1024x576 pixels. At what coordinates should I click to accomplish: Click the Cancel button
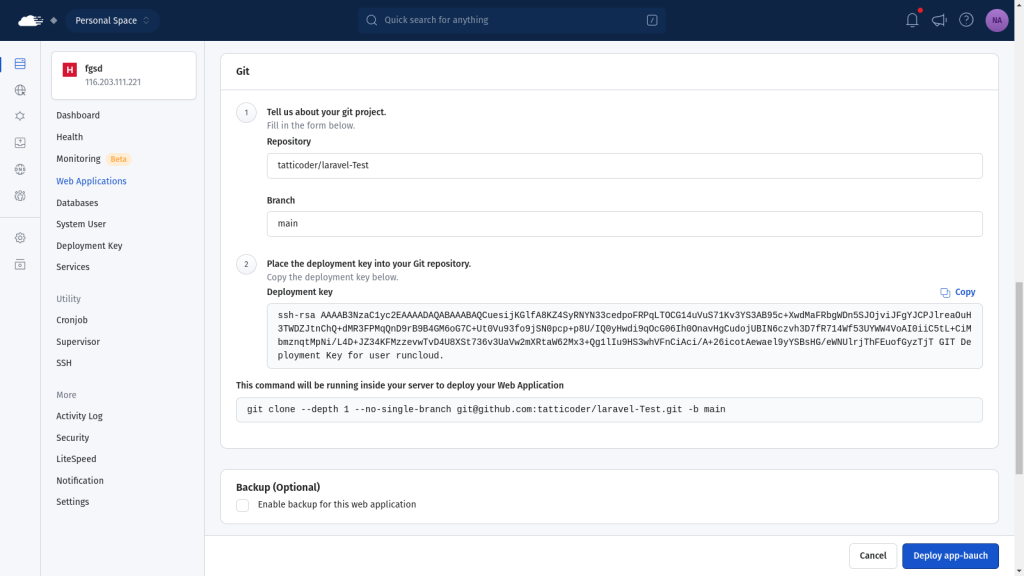click(872, 556)
